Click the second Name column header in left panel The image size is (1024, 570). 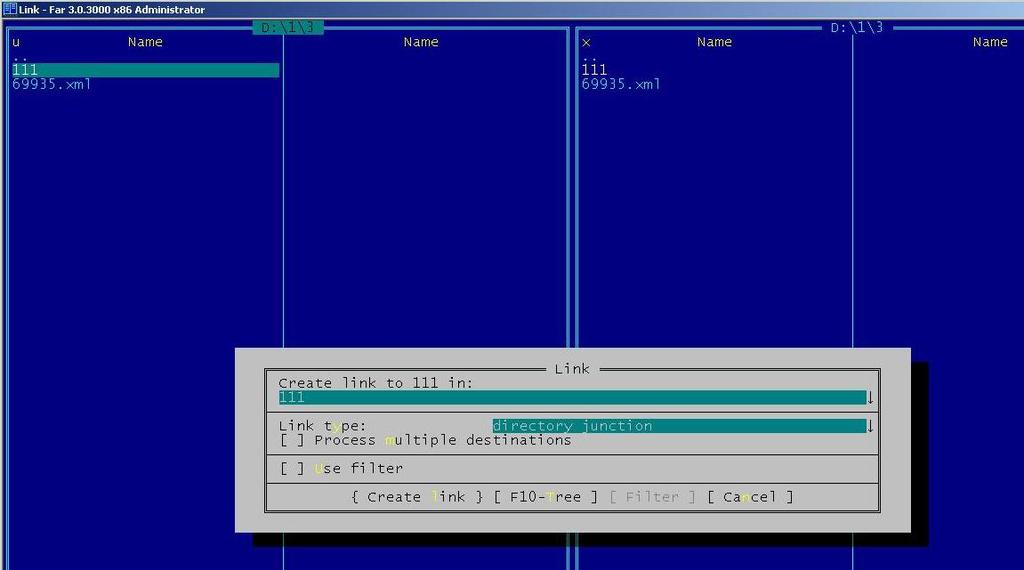[x=421, y=42]
